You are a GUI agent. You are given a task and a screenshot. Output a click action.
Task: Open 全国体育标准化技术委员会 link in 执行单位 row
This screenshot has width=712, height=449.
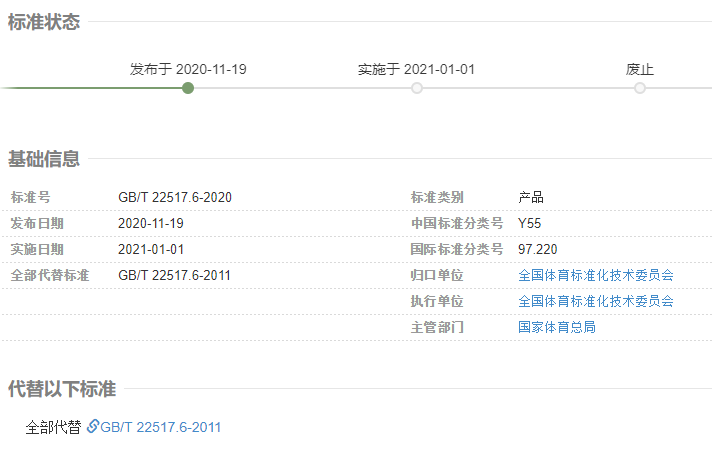[596, 301]
